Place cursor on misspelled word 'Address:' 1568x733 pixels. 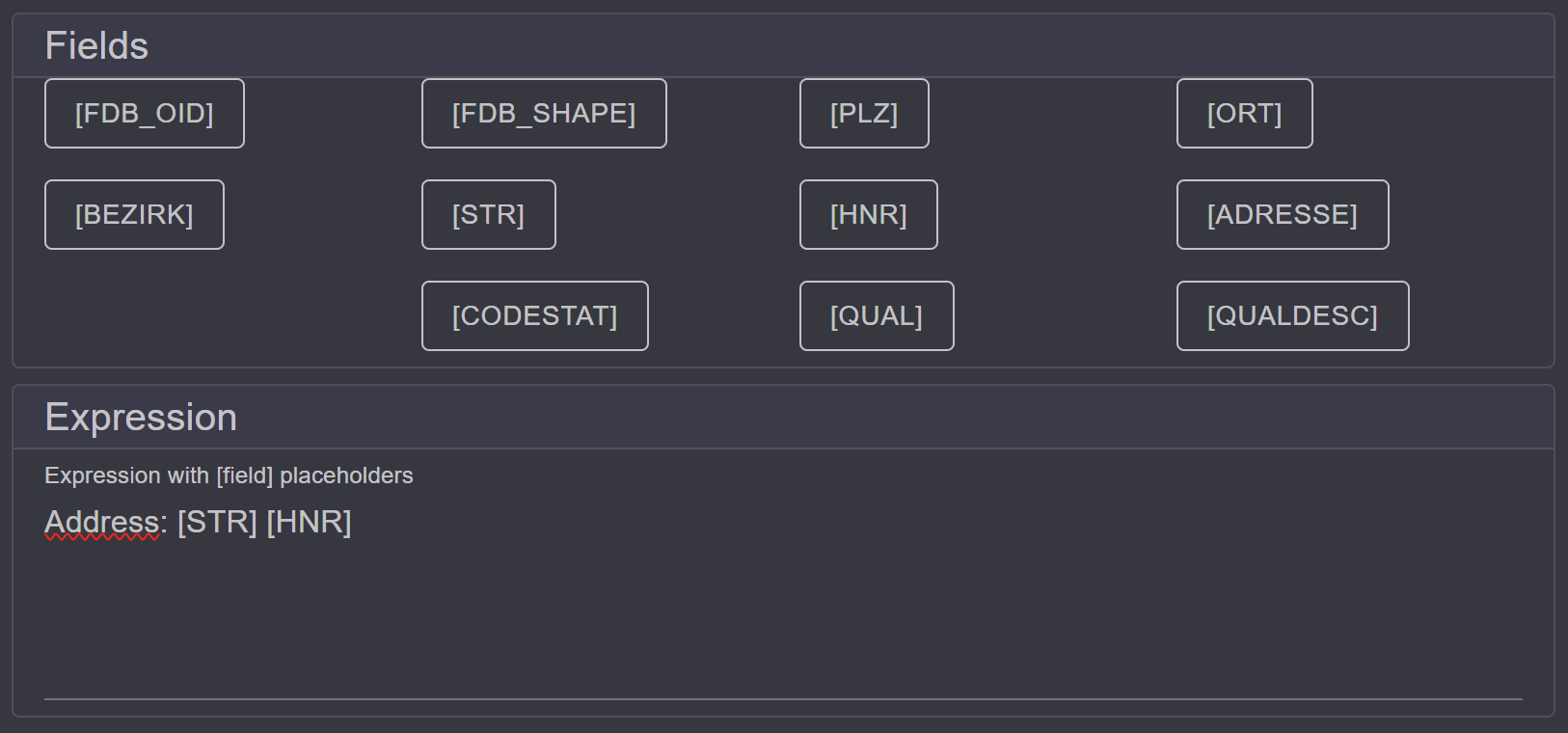(x=106, y=522)
